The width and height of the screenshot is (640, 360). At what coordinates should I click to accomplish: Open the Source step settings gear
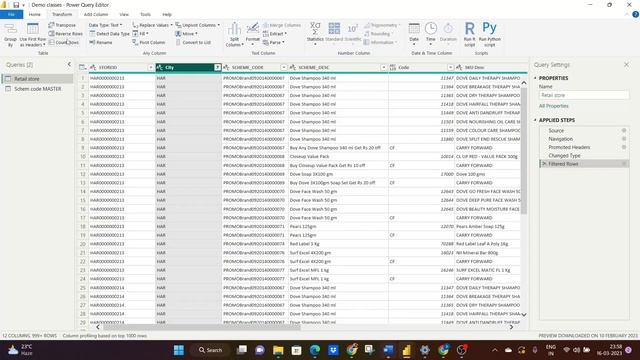624,131
